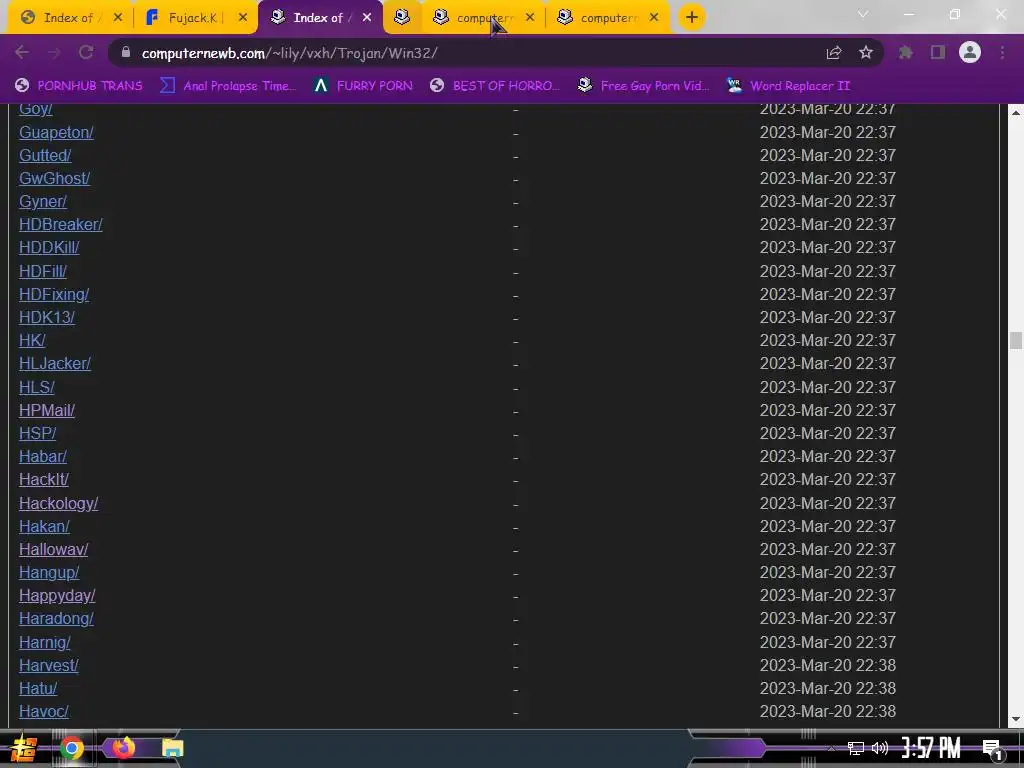Click the scrollbar up arrow

click(x=1015, y=112)
